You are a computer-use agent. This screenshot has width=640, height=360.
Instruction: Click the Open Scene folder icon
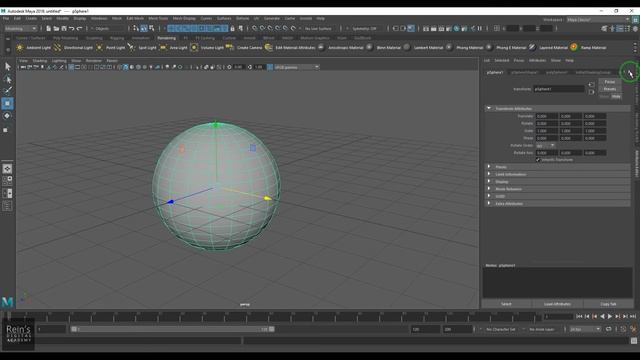pos(56,29)
